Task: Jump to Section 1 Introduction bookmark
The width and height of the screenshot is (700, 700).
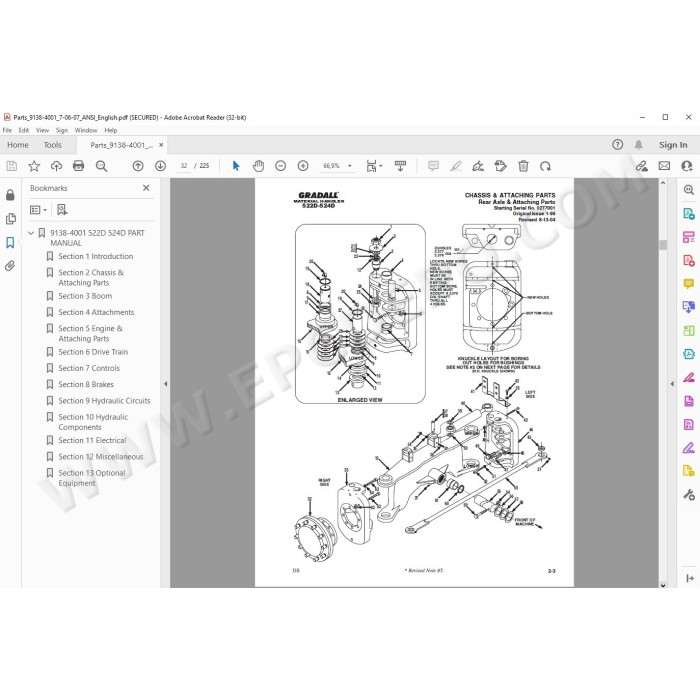Action: coord(96,256)
